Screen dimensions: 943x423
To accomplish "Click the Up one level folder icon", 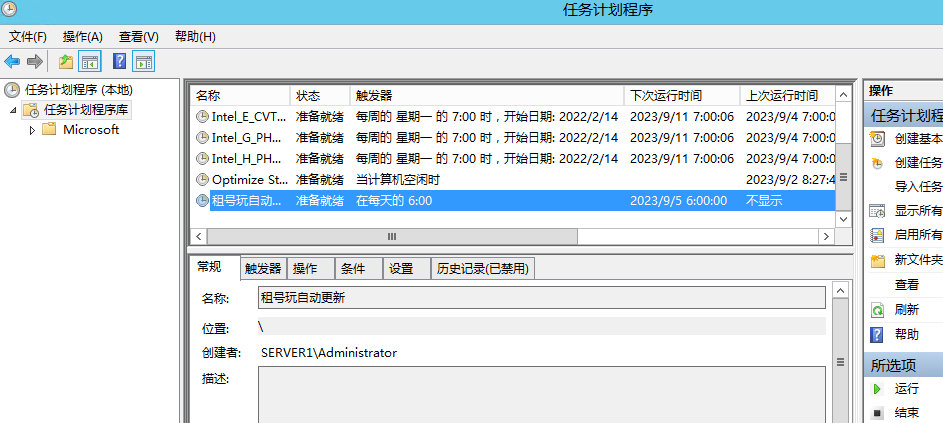I will [66, 61].
